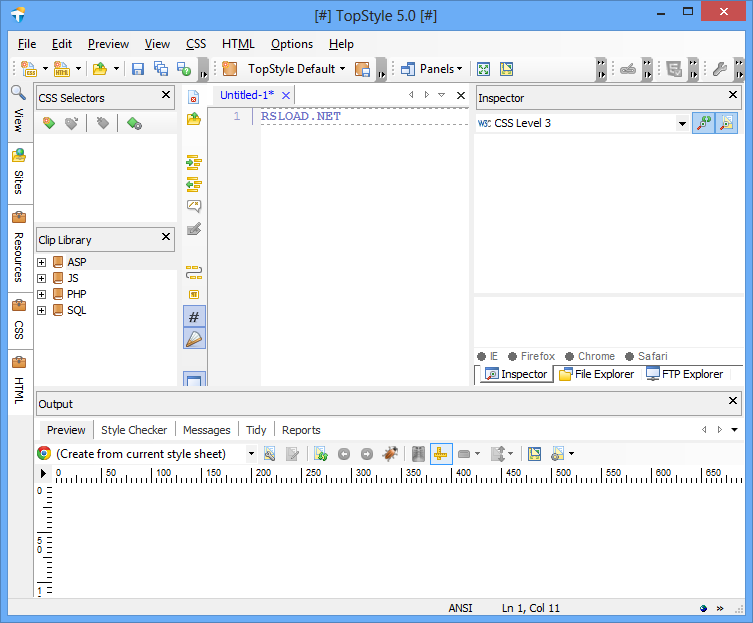
Task: Expand the SQL clip library node
Action: 42,311
